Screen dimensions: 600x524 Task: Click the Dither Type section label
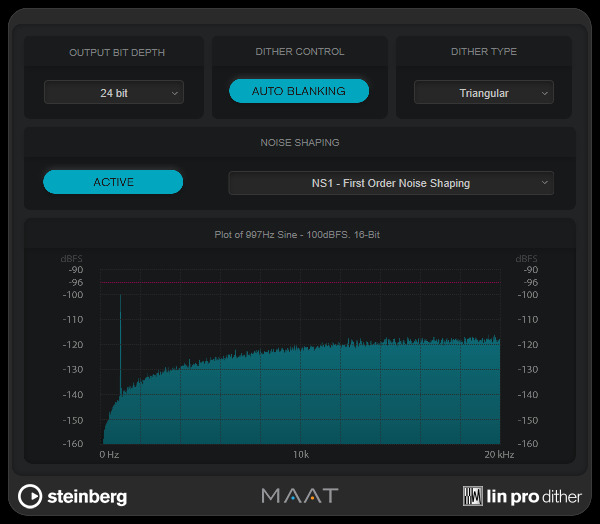coord(484,52)
